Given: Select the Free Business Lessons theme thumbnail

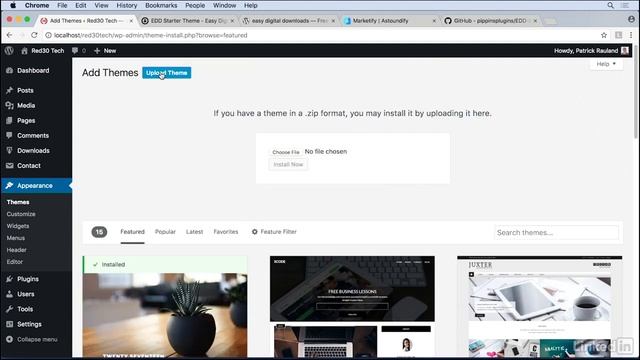Looking at the screenshot, I should point(352,307).
